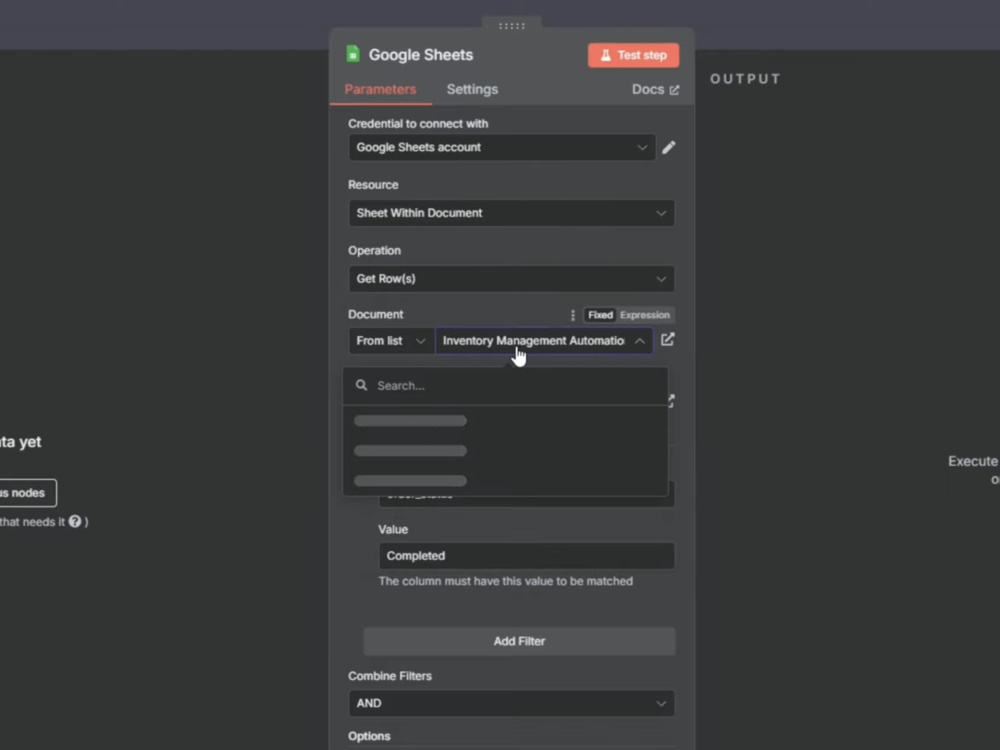This screenshot has width=1000, height=750.
Task: Open the Docs external link
Action: click(x=655, y=89)
